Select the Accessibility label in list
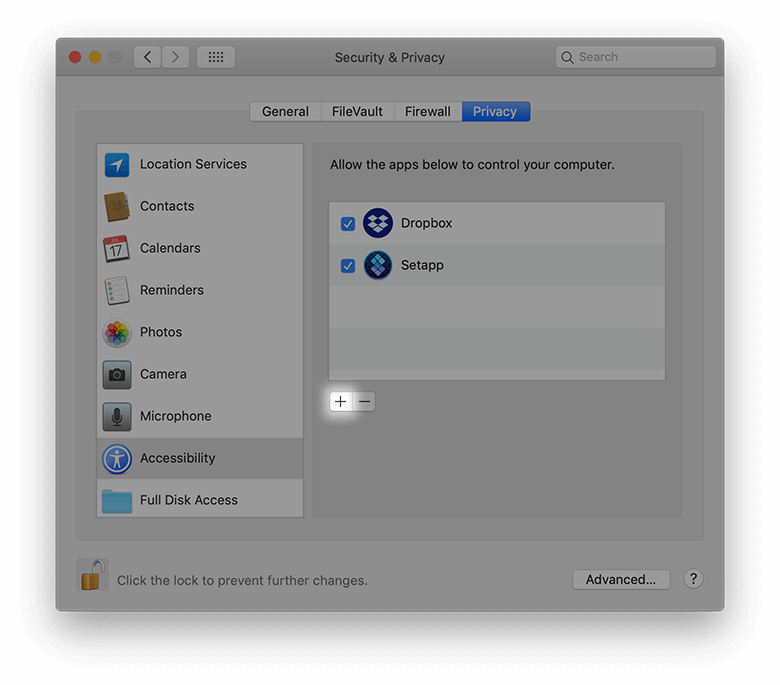This screenshot has width=780, height=685. (178, 458)
